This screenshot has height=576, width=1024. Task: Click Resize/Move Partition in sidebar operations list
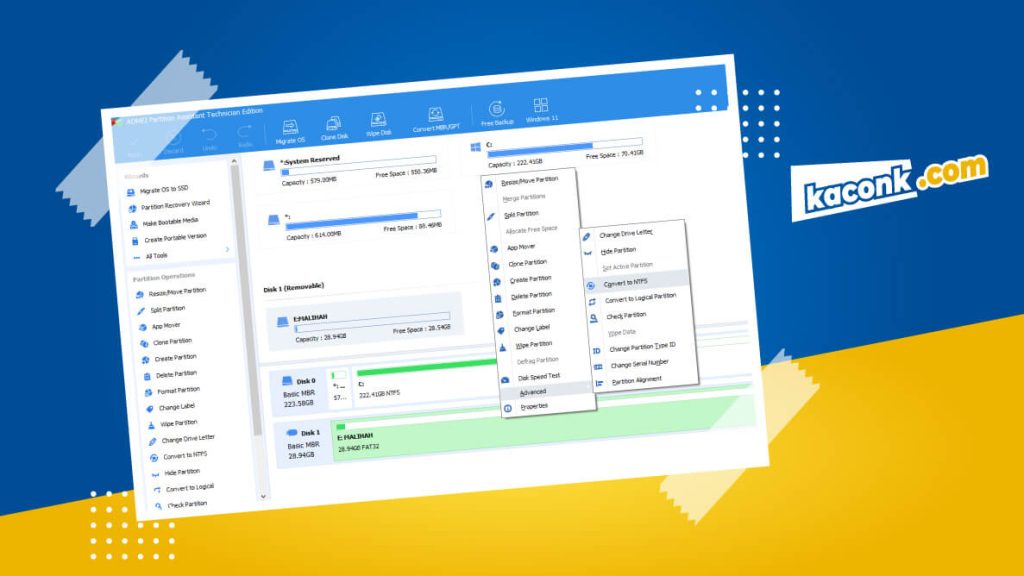tap(170, 292)
